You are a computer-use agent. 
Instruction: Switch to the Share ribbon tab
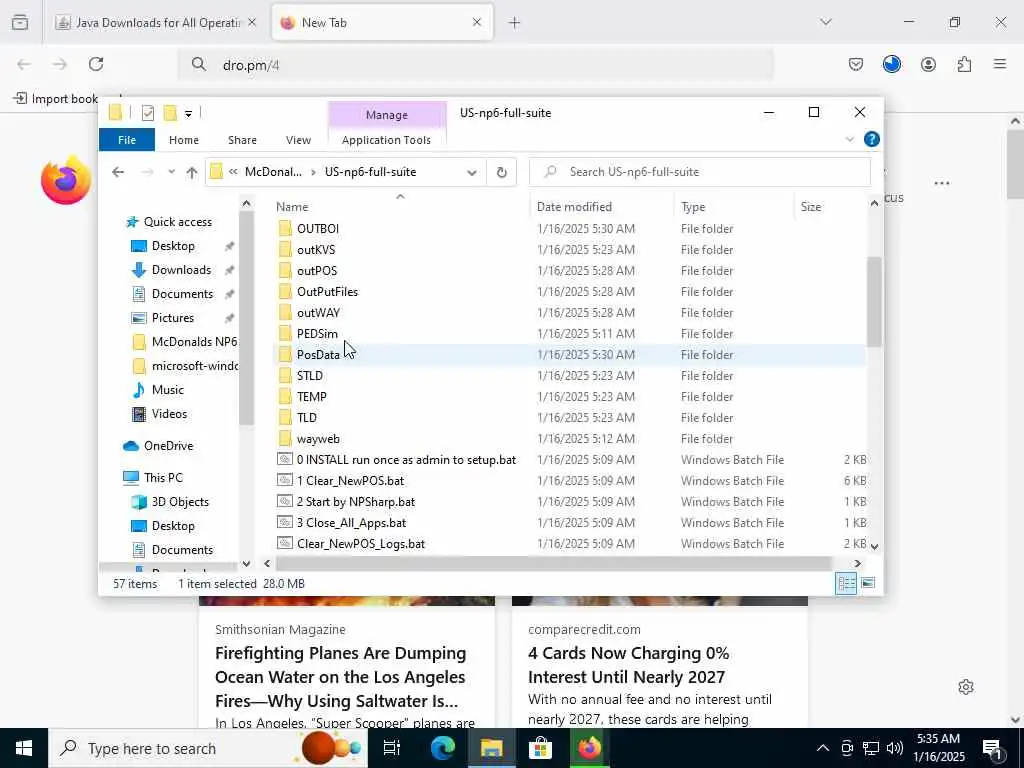pyautogui.click(x=242, y=140)
